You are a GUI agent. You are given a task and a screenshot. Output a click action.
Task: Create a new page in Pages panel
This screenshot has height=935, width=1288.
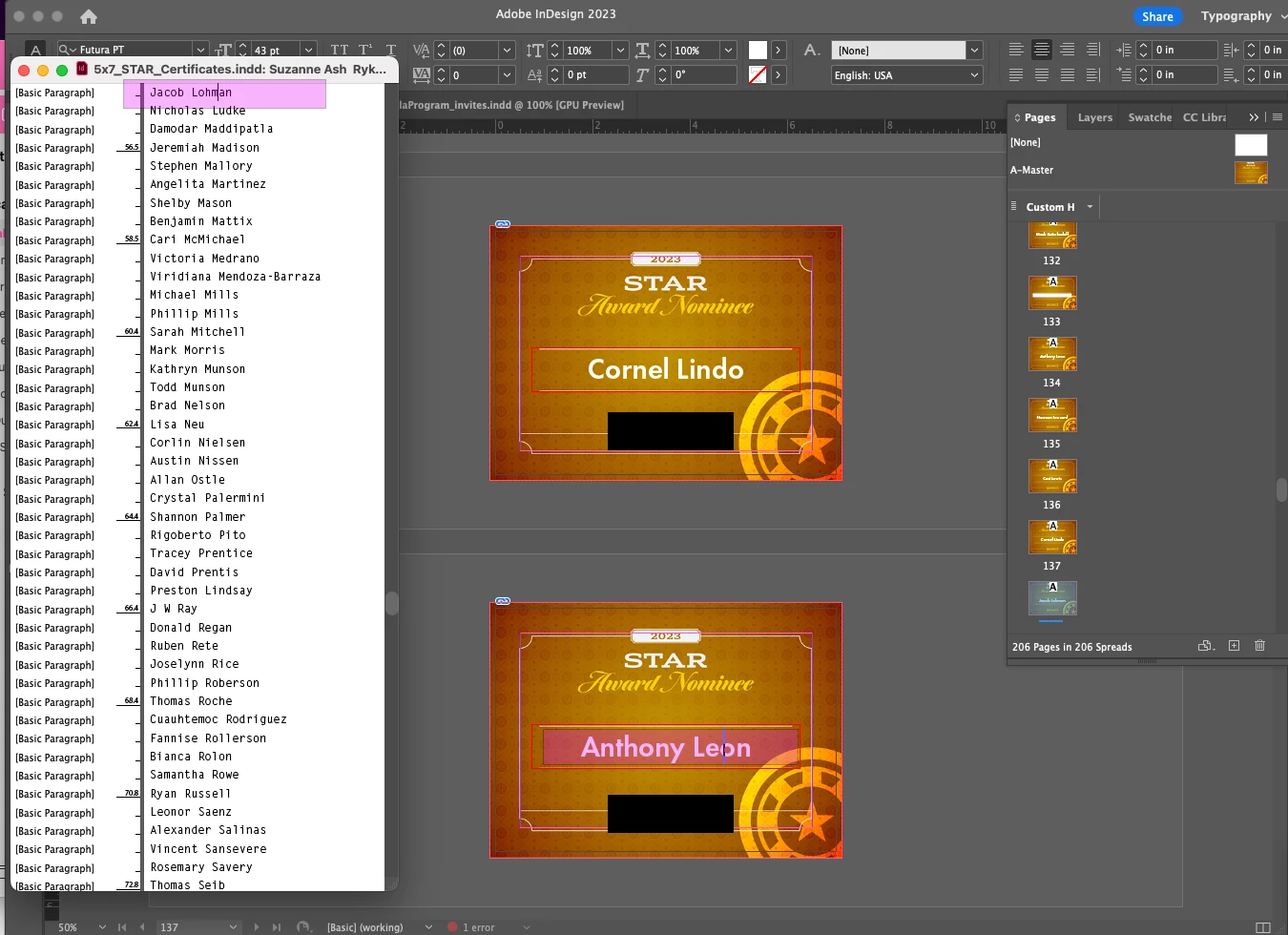[x=1234, y=646]
